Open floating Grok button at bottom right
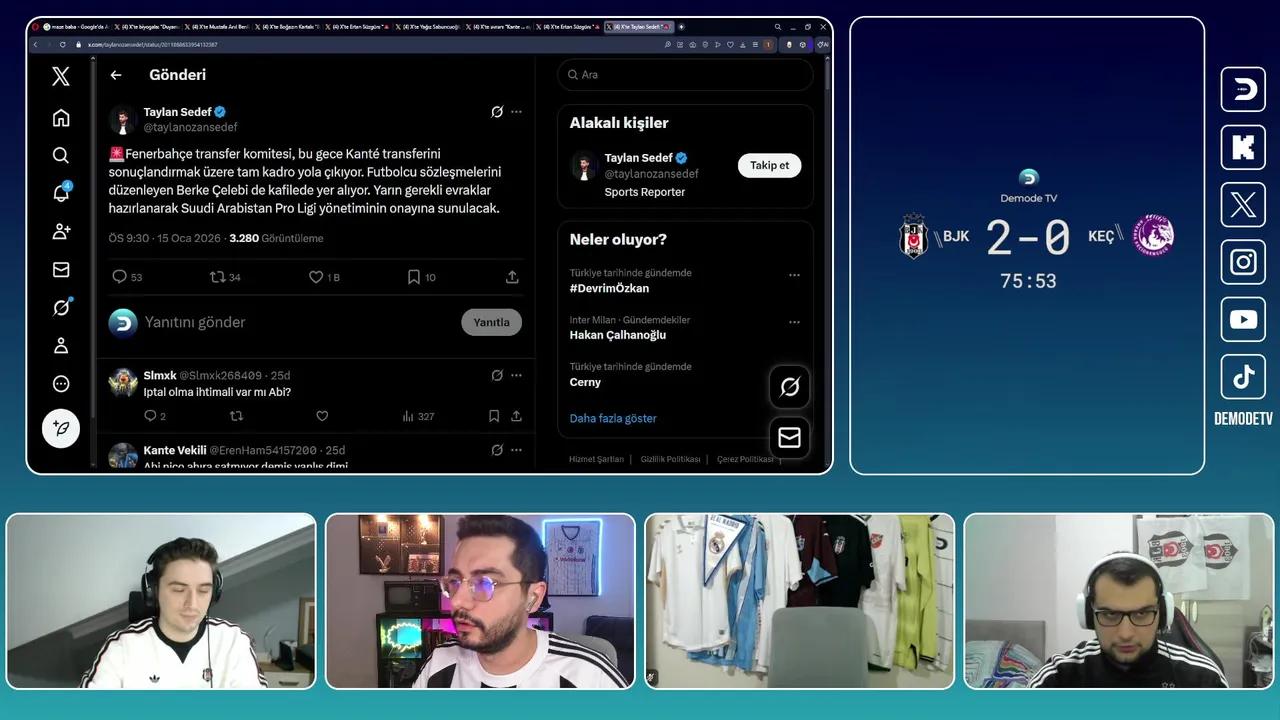The width and height of the screenshot is (1280, 720). [790, 387]
